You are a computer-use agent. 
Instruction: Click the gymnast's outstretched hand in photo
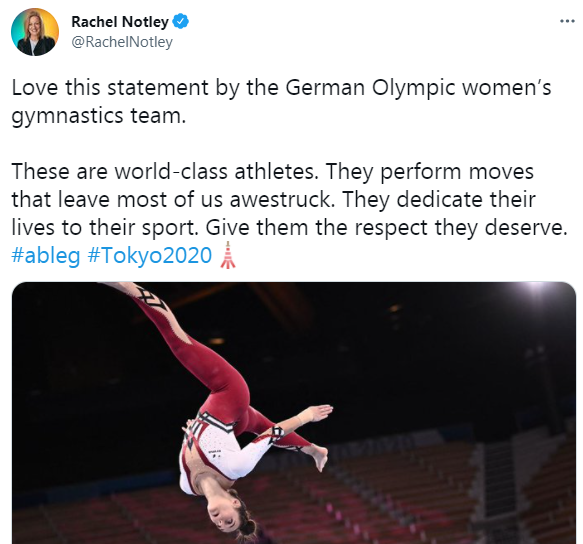(319, 412)
